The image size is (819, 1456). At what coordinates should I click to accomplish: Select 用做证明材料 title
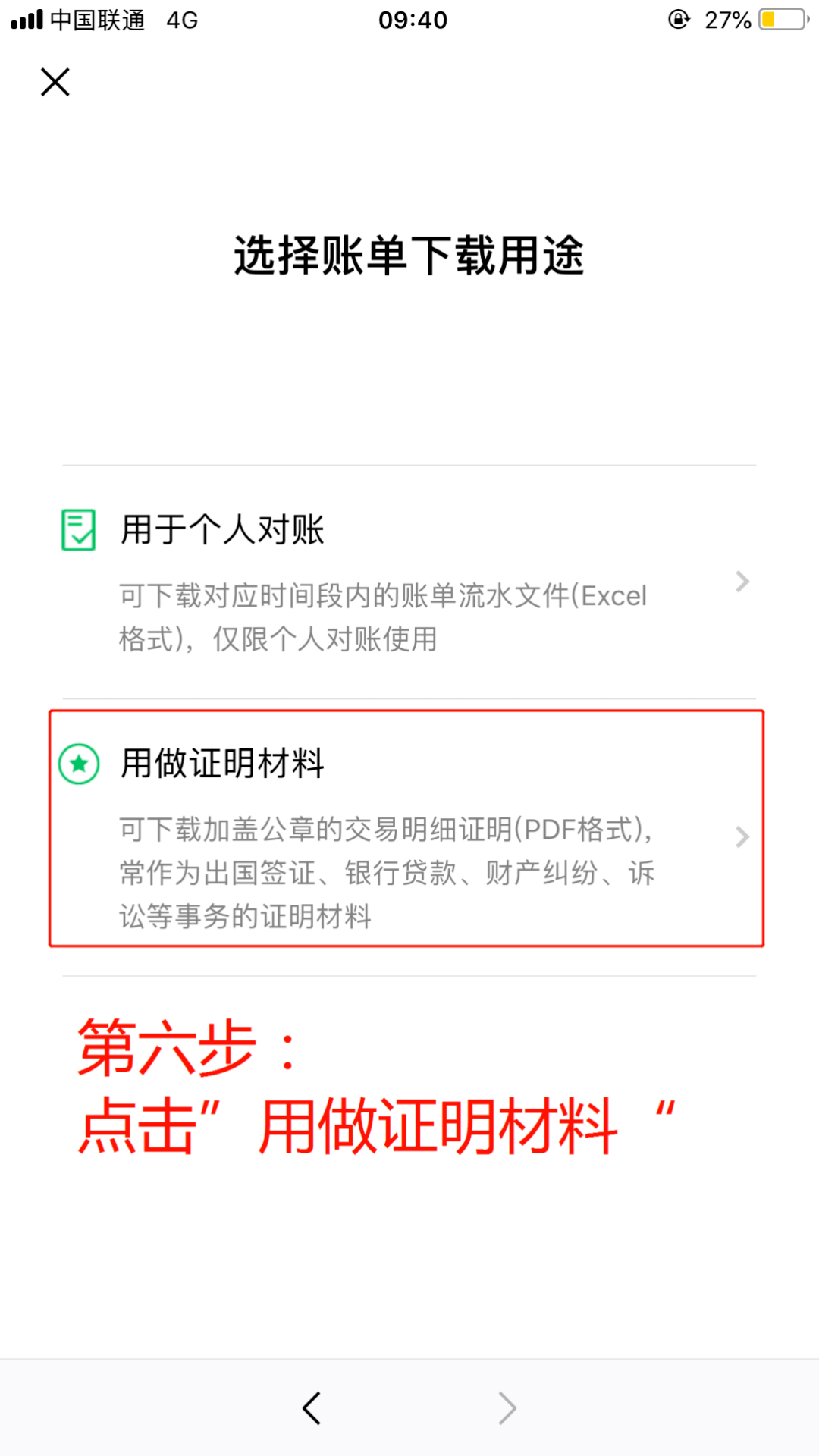[223, 763]
